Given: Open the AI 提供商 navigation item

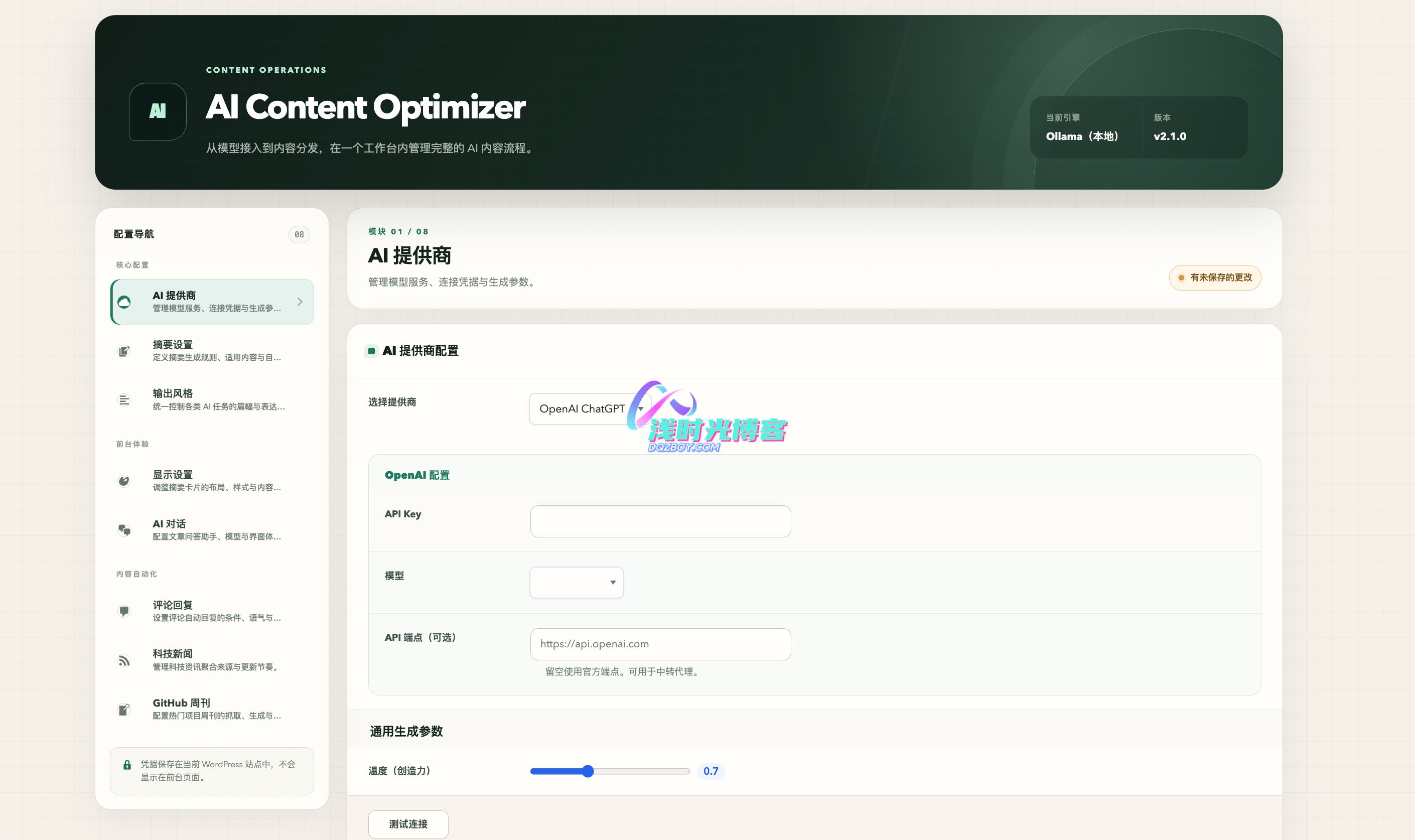Looking at the screenshot, I should 212,302.
